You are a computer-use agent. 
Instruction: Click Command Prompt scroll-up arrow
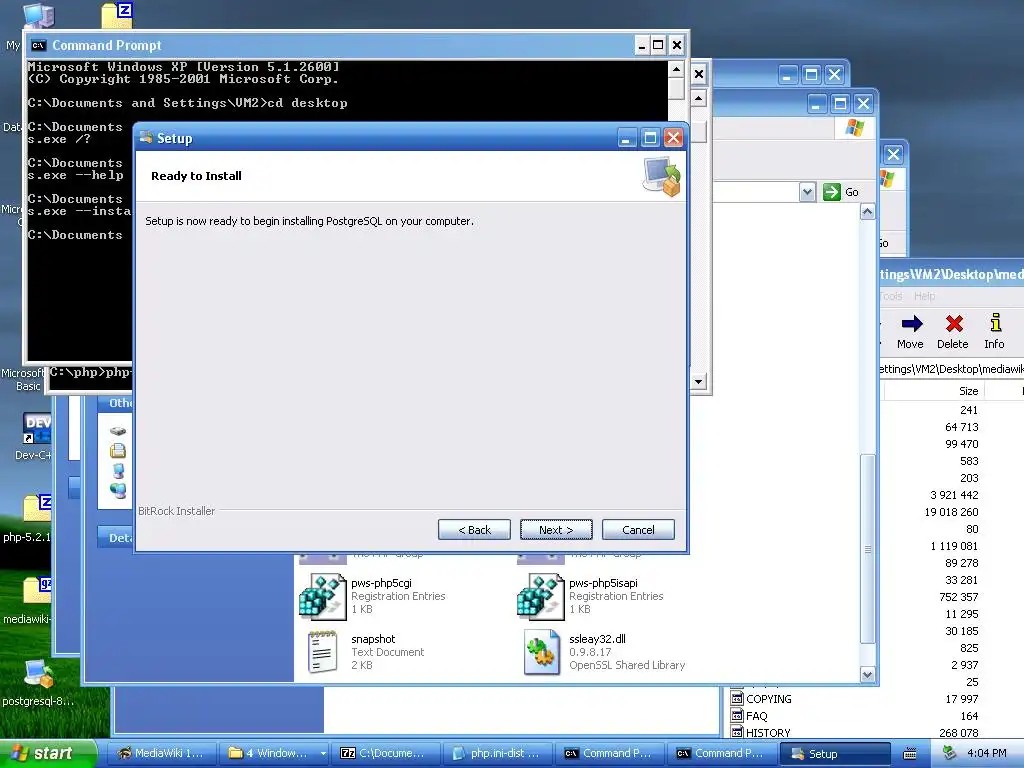click(x=677, y=69)
